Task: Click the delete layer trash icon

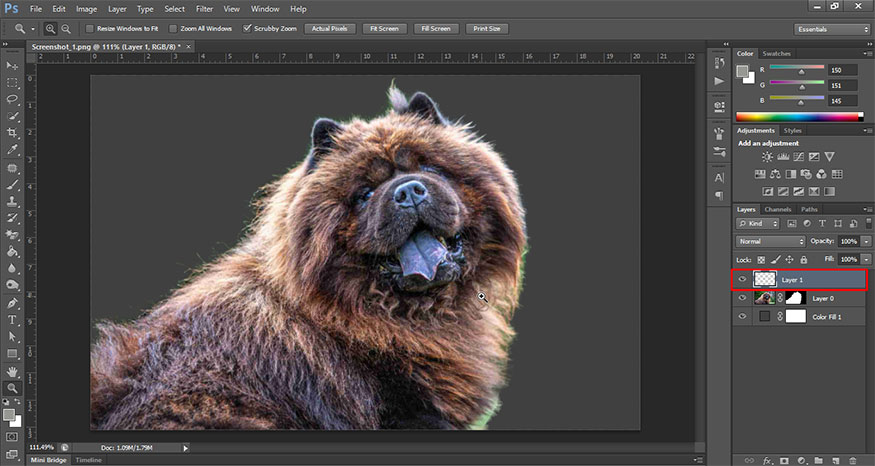Action: click(853, 460)
